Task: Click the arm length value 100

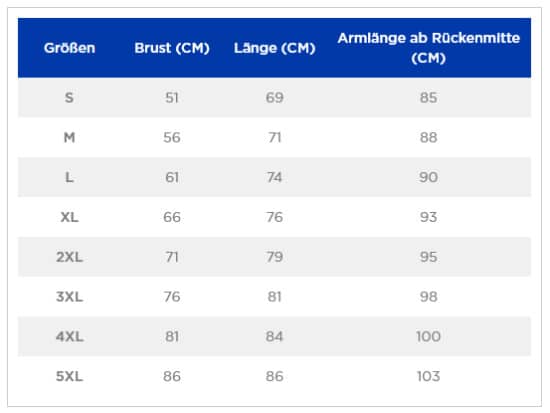Action: (x=429, y=337)
